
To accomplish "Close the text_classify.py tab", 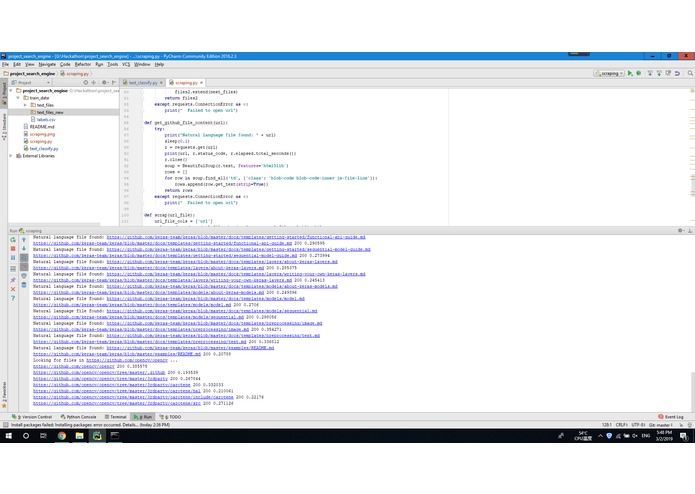I will [x=161, y=82].
